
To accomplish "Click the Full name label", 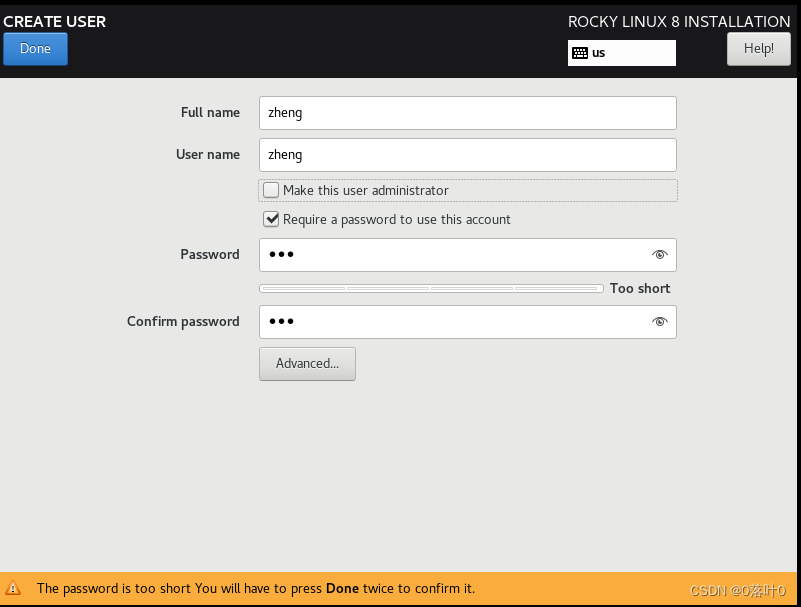I will pos(210,112).
